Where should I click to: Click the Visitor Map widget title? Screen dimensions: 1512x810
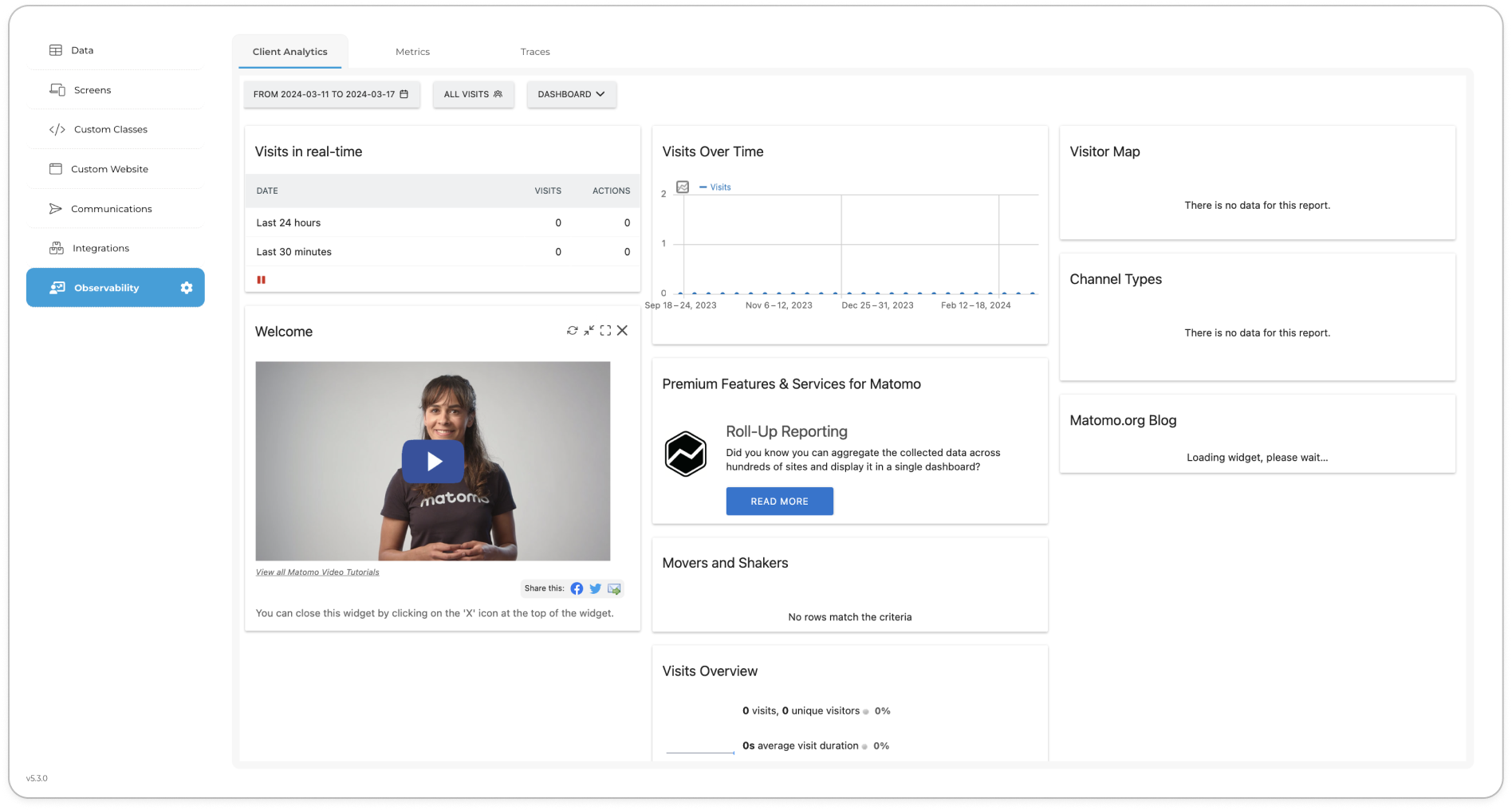(x=1104, y=151)
